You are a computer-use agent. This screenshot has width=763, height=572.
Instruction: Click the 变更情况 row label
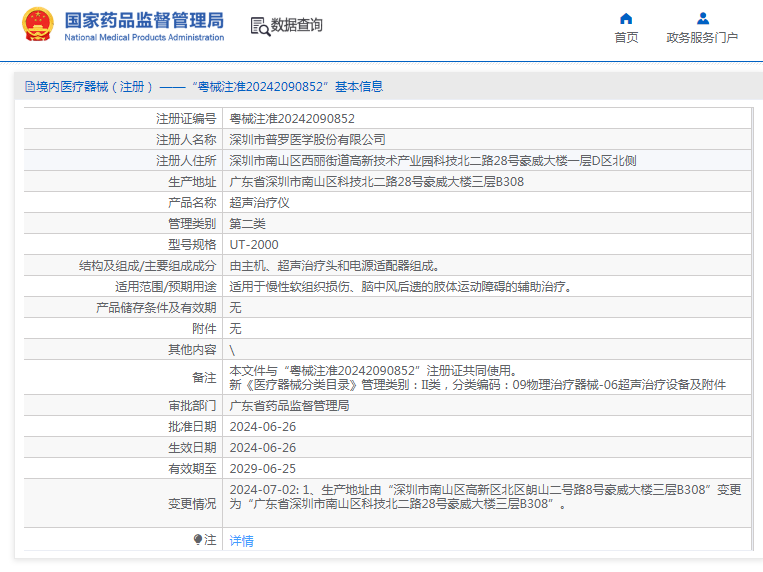click(x=192, y=504)
